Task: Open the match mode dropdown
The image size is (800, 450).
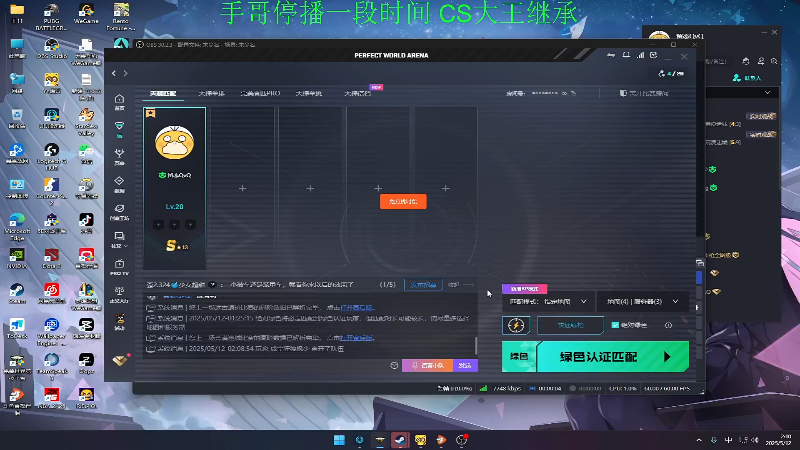Action: tap(548, 302)
